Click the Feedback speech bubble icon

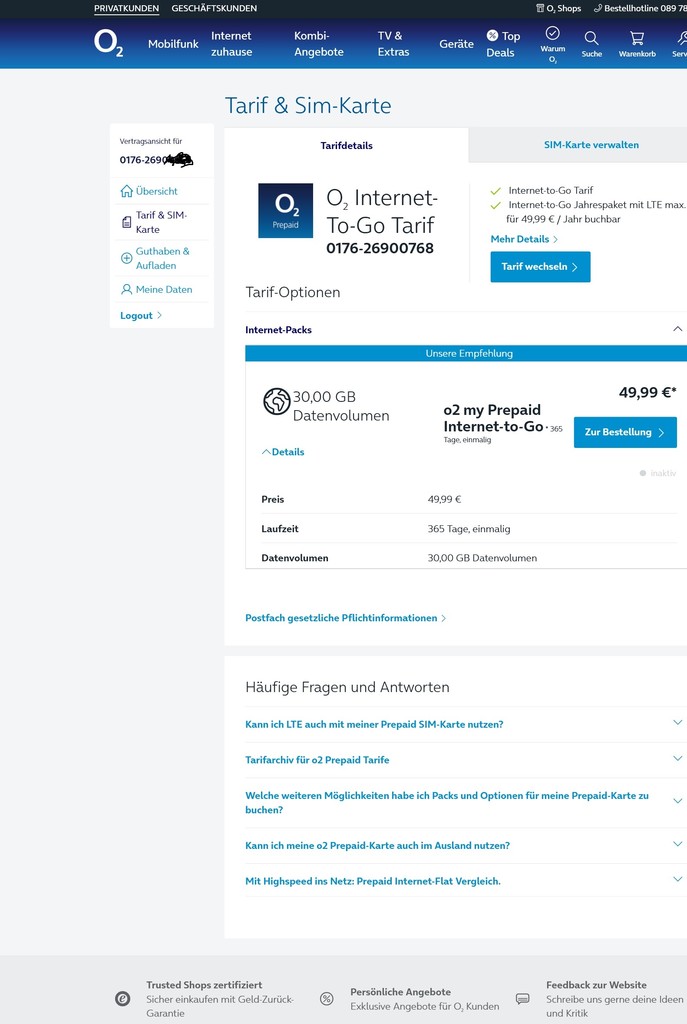[522, 999]
